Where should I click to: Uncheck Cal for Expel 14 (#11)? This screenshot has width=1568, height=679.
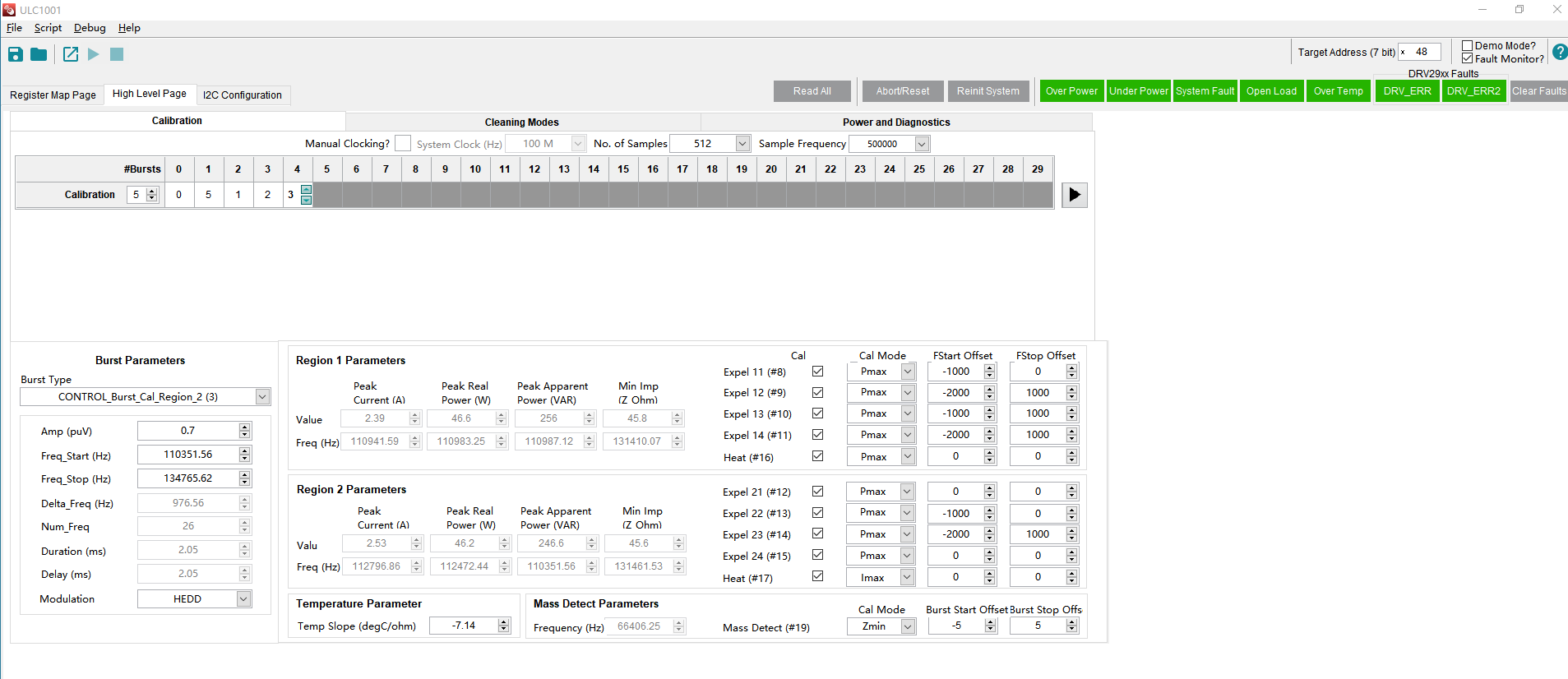(817, 434)
